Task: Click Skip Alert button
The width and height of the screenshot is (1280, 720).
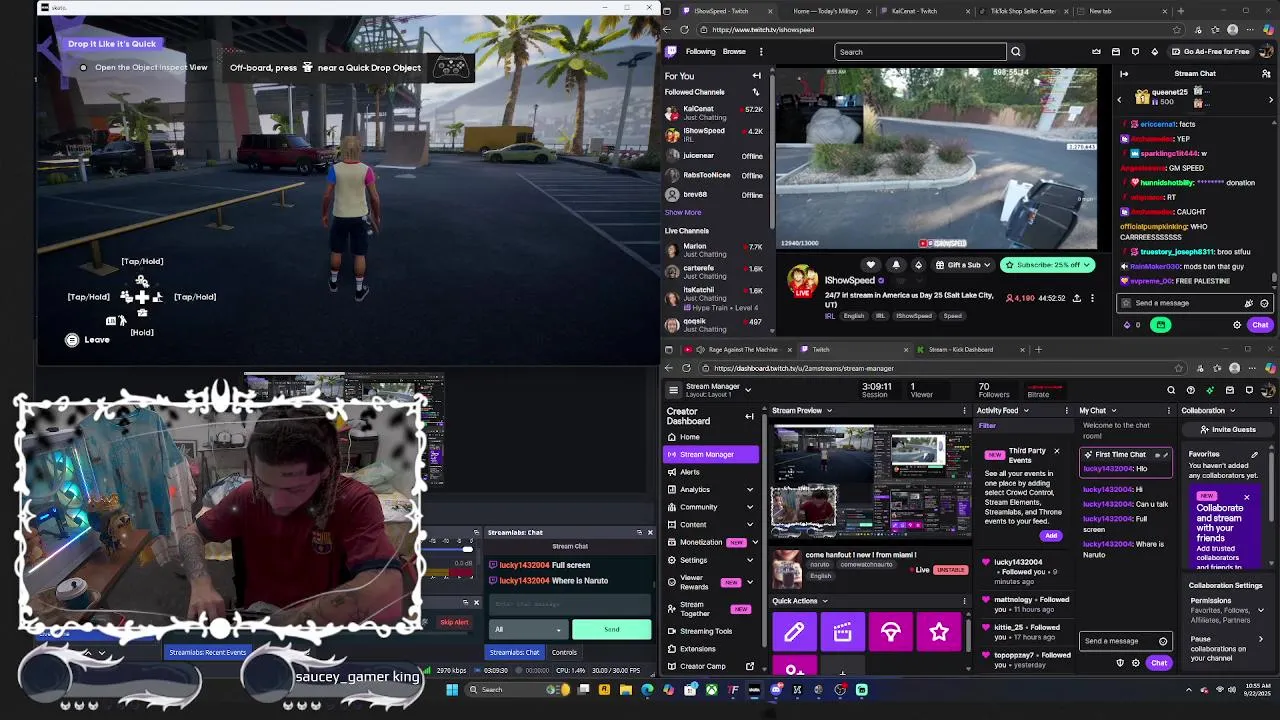Action: (454, 622)
